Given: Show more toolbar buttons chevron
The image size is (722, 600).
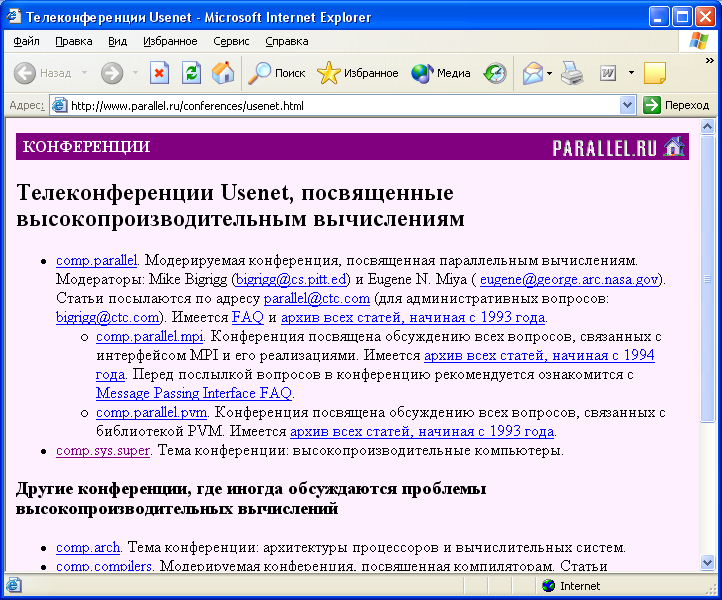Looking at the screenshot, I should click(x=710, y=60).
